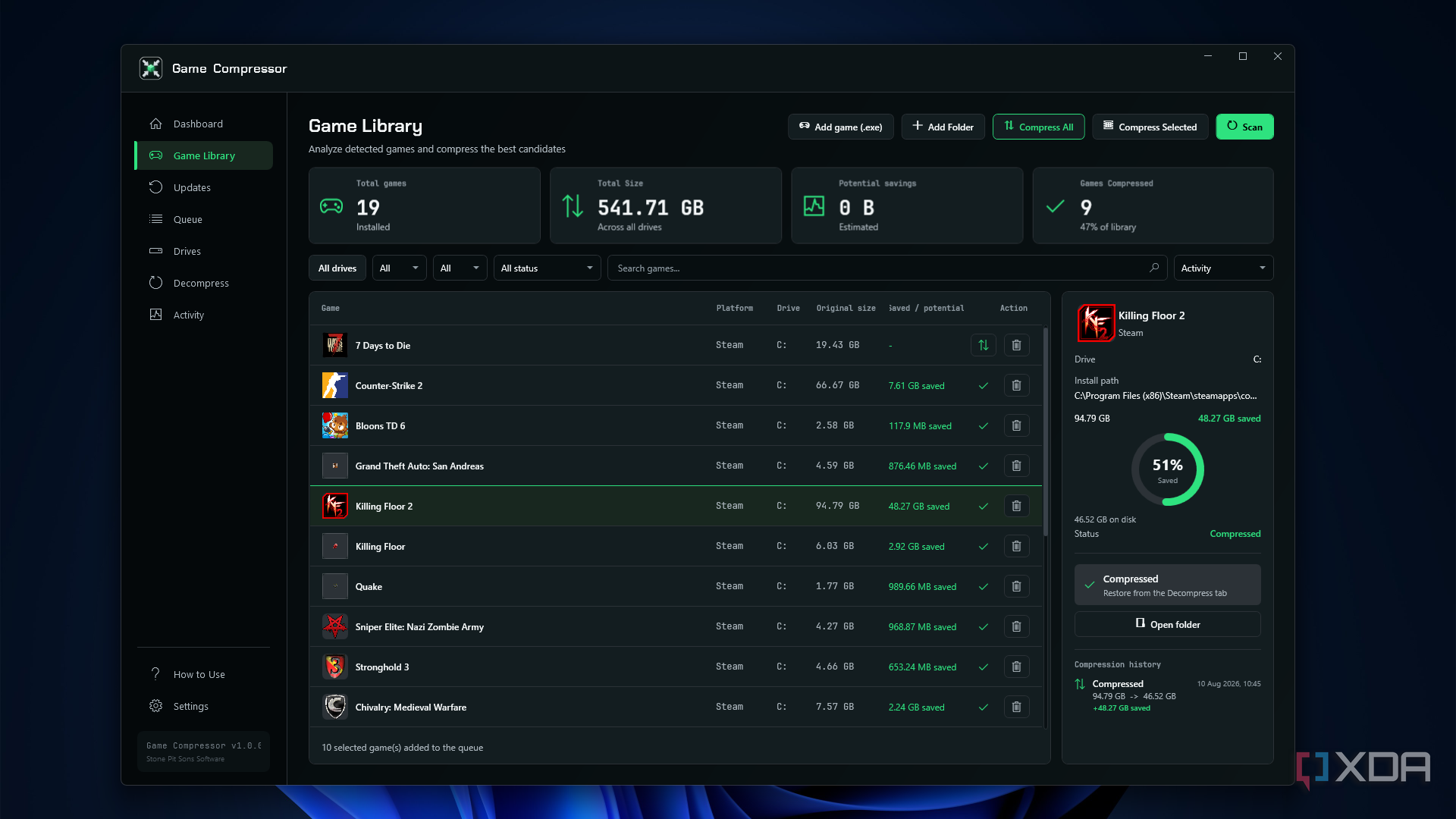Click the trash icon in Killing Floor row
This screenshot has width=1456, height=819.
pyautogui.click(x=1016, y=546)
